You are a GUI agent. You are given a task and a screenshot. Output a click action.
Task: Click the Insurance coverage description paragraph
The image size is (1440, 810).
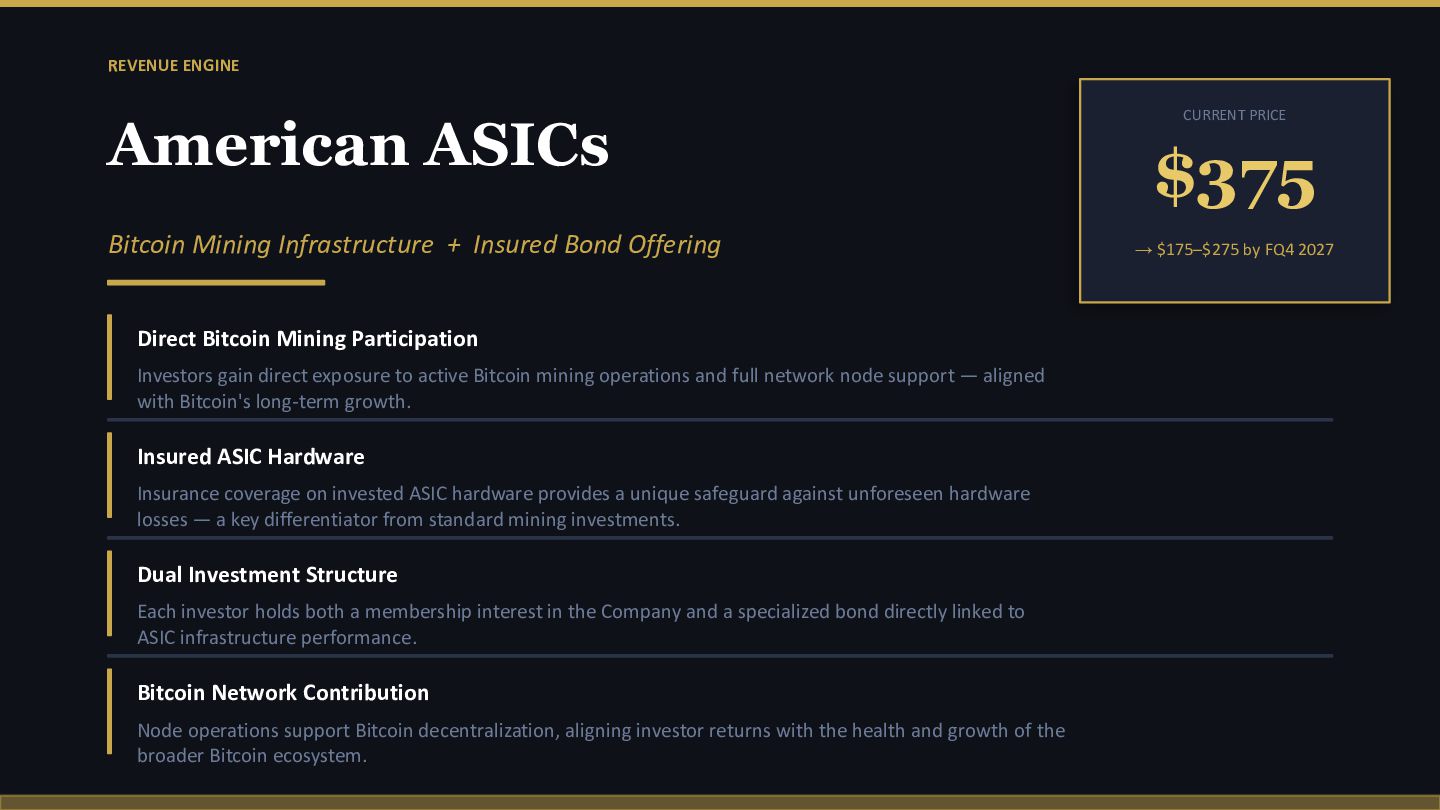583,506
